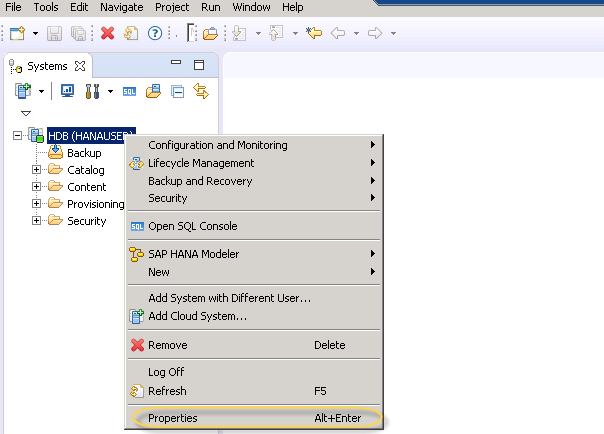Click the Forward navigation arrow icon

pyautogui.click(x=374, y=33)
